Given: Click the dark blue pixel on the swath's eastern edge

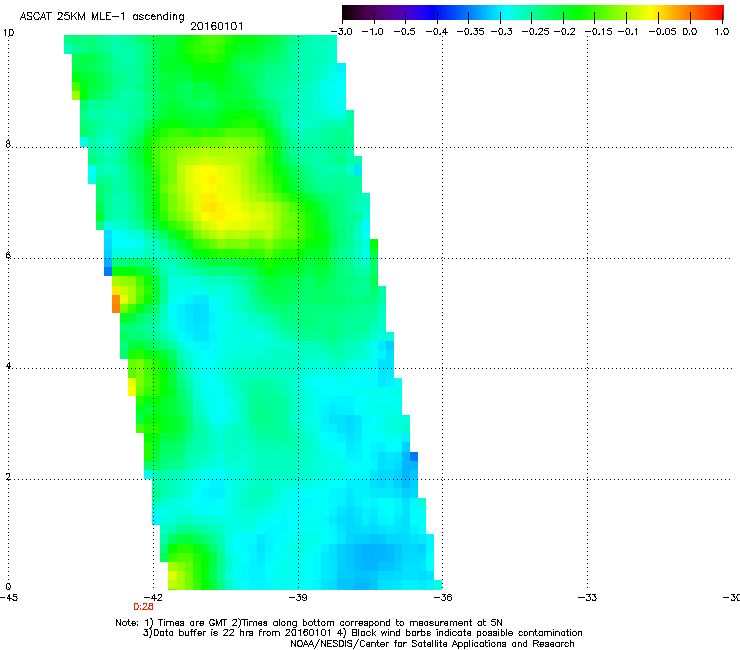Looking at the screenshot, I should [x=414, y=456].
